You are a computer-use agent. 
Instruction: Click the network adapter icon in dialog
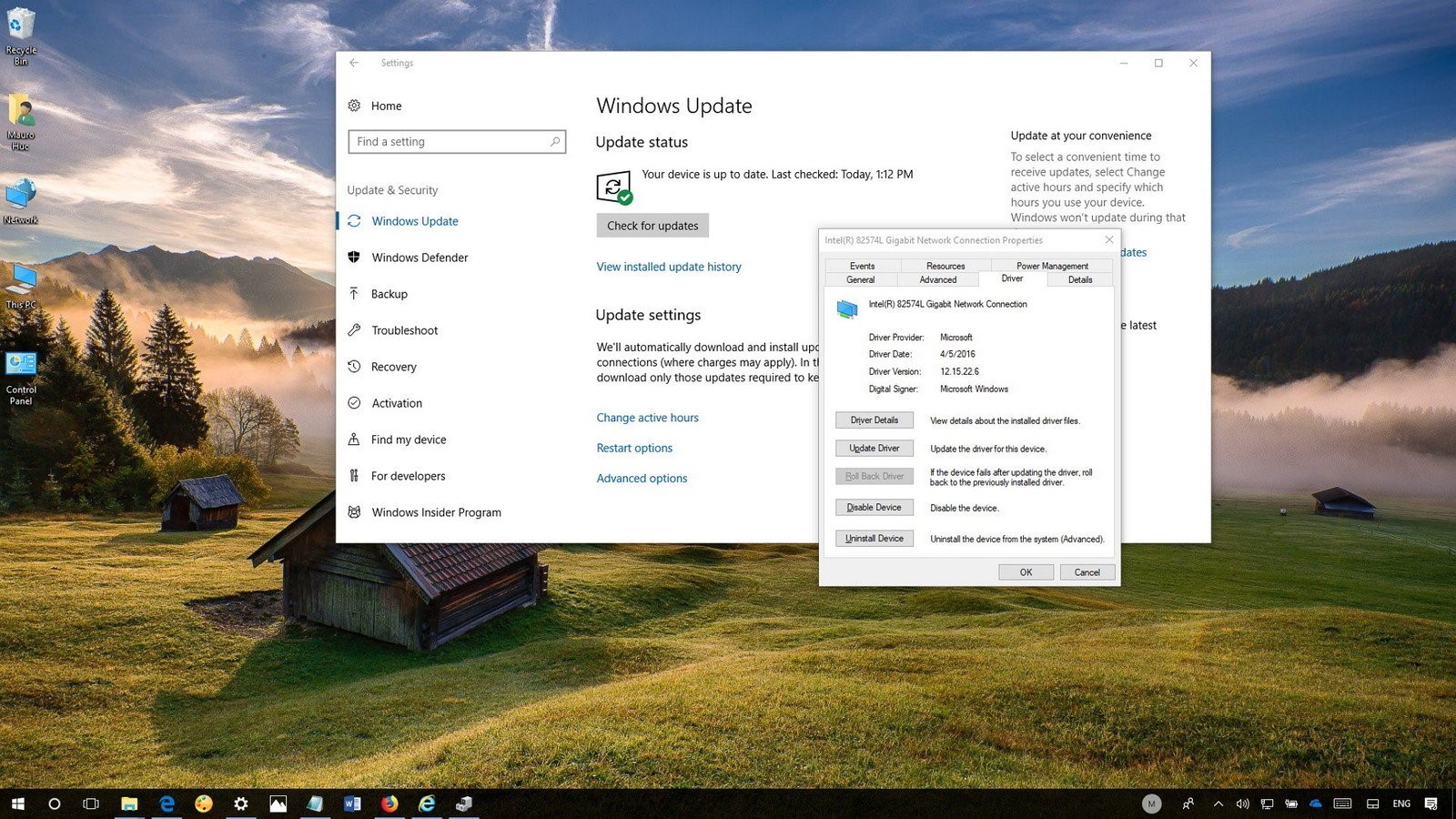tap(847, 309)
